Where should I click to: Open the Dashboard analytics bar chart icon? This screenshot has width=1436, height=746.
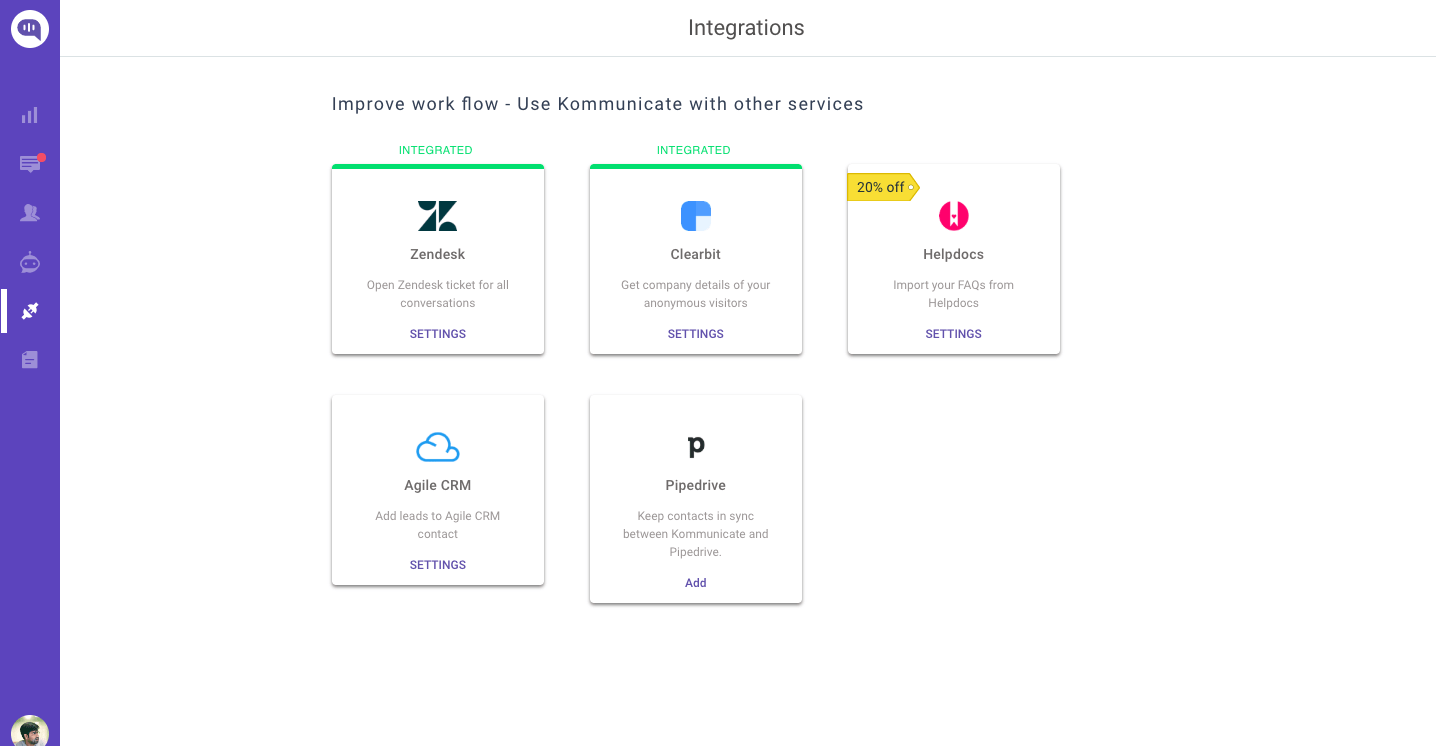point(29,115)
